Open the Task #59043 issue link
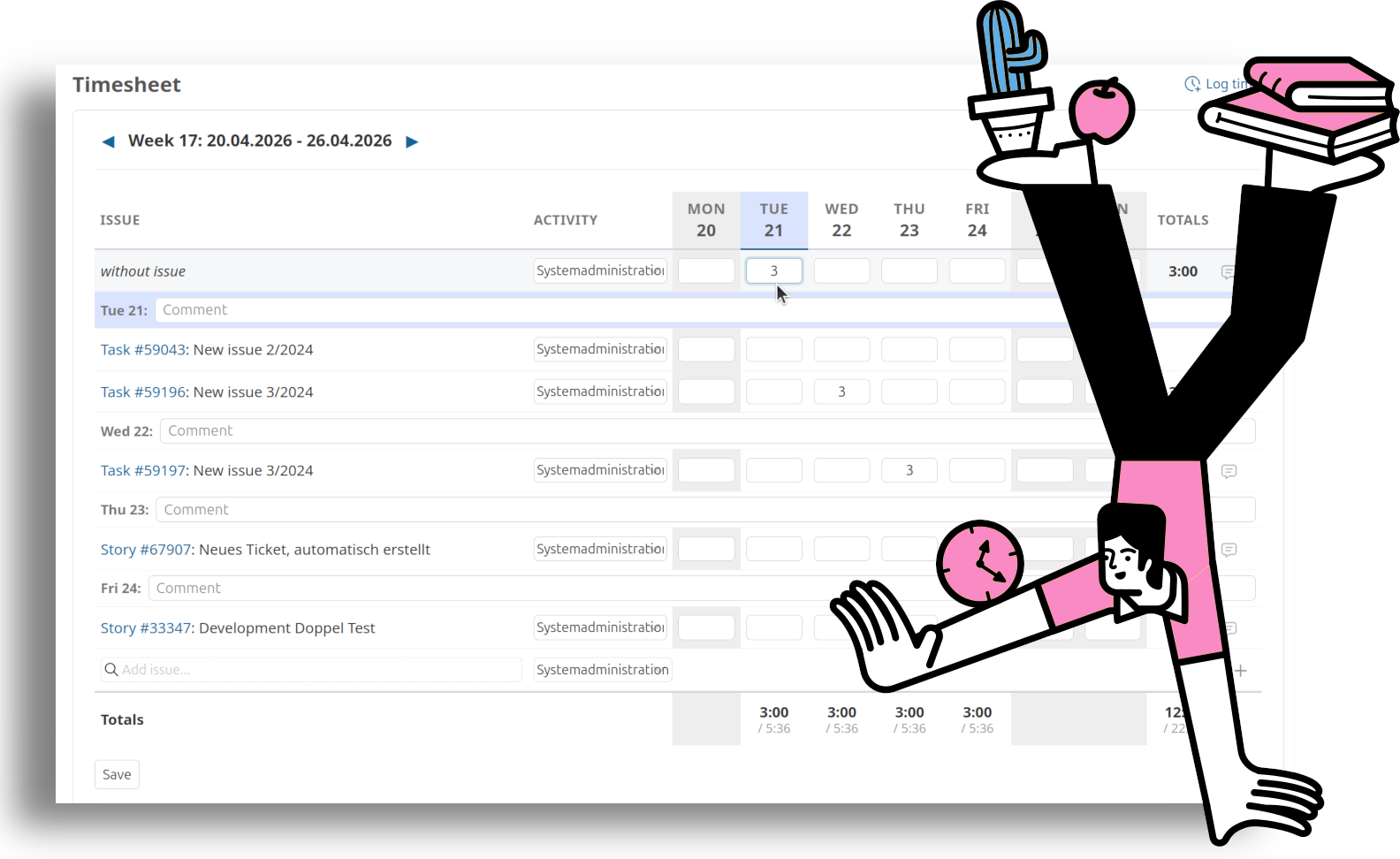 pyautogui.click(x=143, y=350)
